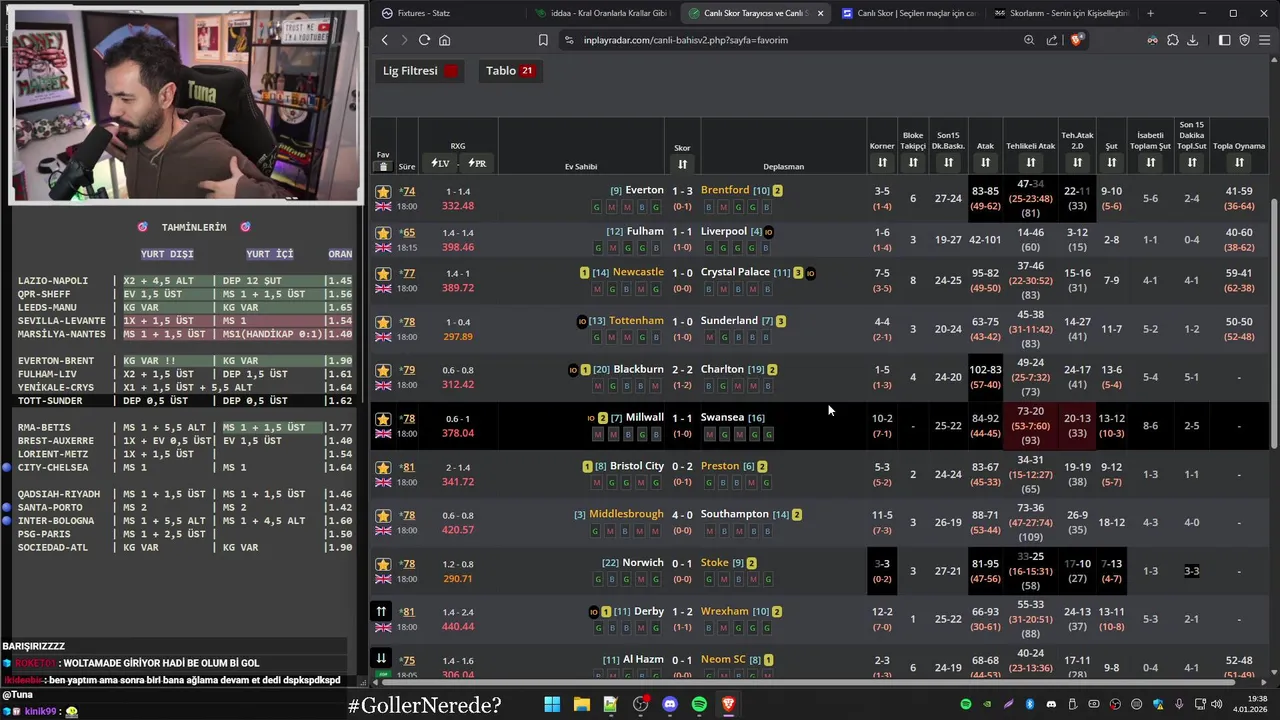This screenshot has height=720, width=1280.
Task: Close the Canlı Skor Tarayıcısı tab
Action: (820, 13)
